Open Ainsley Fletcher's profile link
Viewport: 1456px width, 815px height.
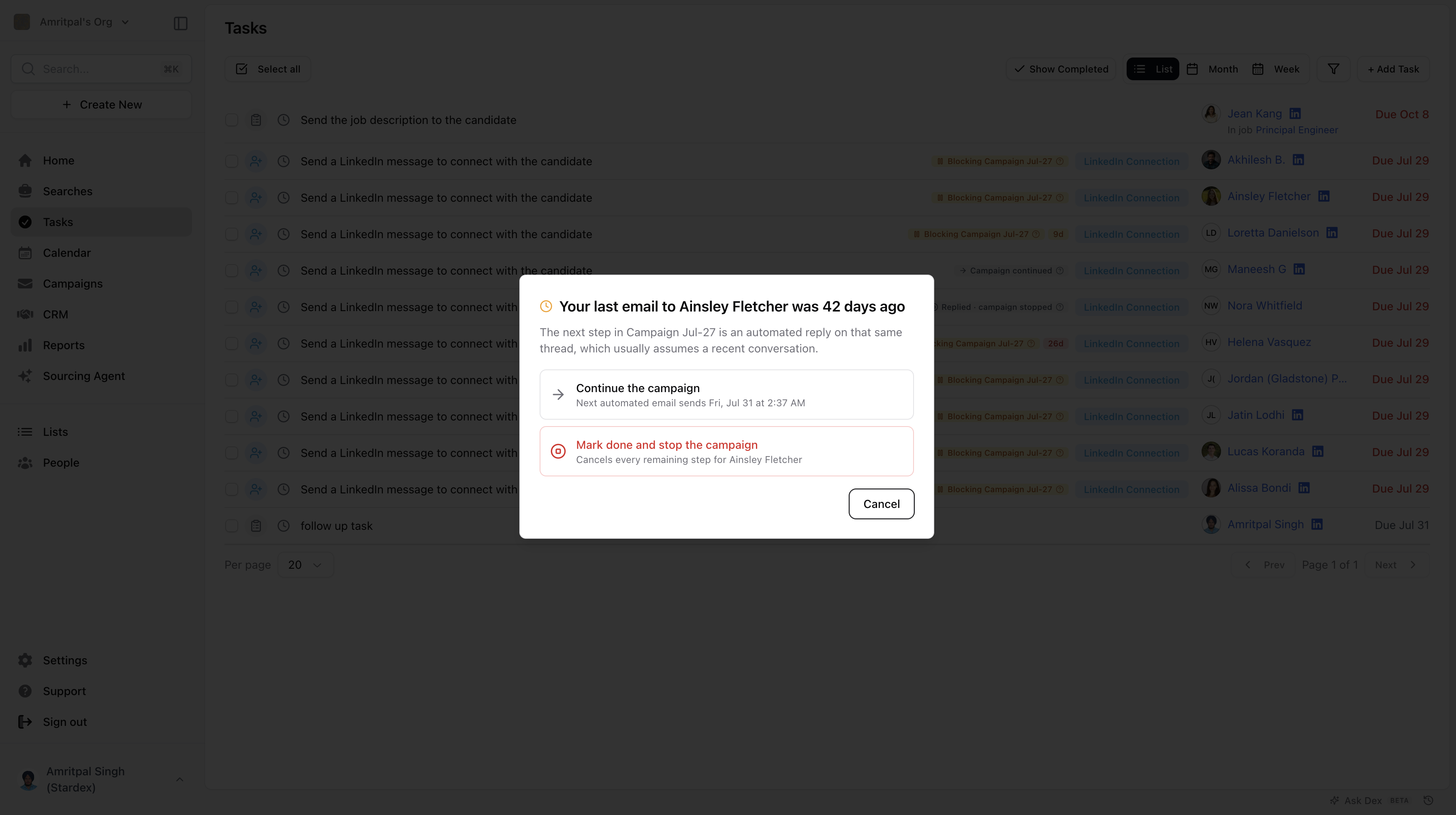coord(1268,197)
